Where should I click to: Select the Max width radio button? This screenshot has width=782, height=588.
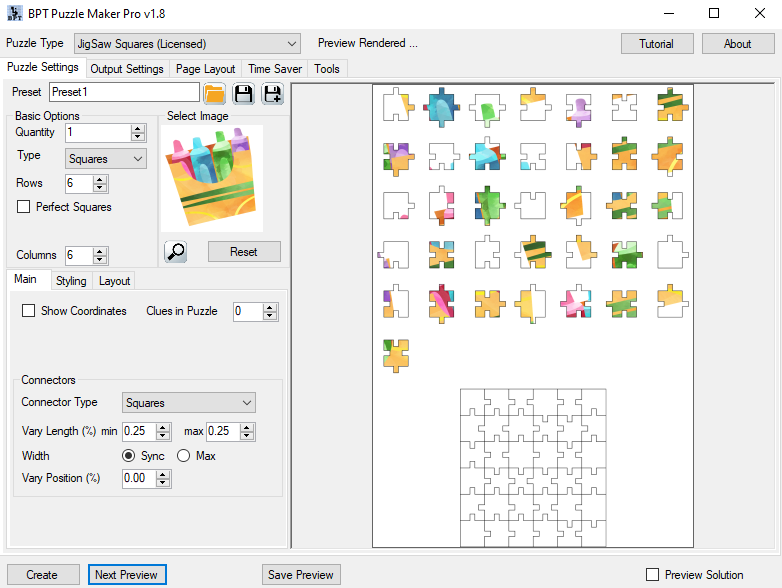tap(183, 456)
